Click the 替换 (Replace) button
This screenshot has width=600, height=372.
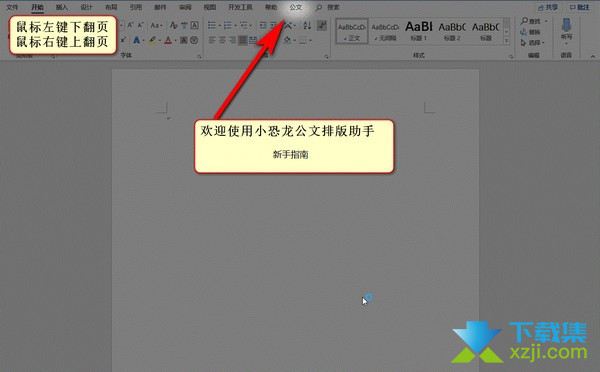pos(530,32)
